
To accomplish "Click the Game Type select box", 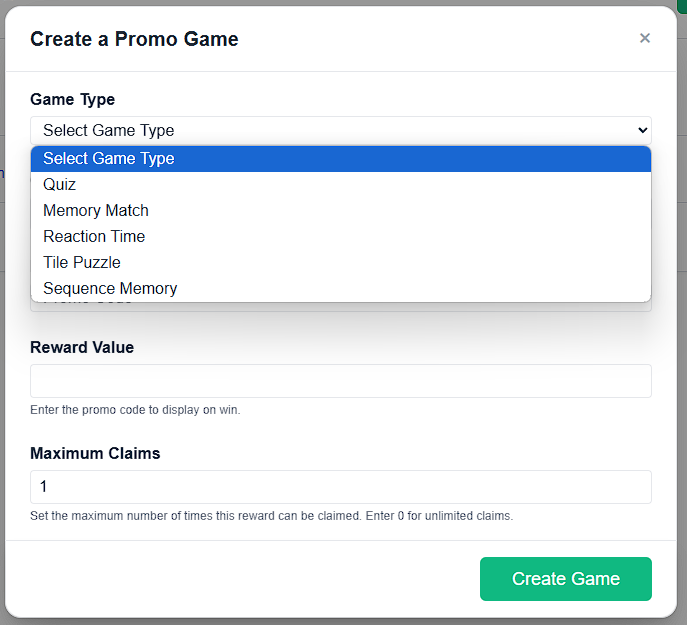I will click(340, 130).
